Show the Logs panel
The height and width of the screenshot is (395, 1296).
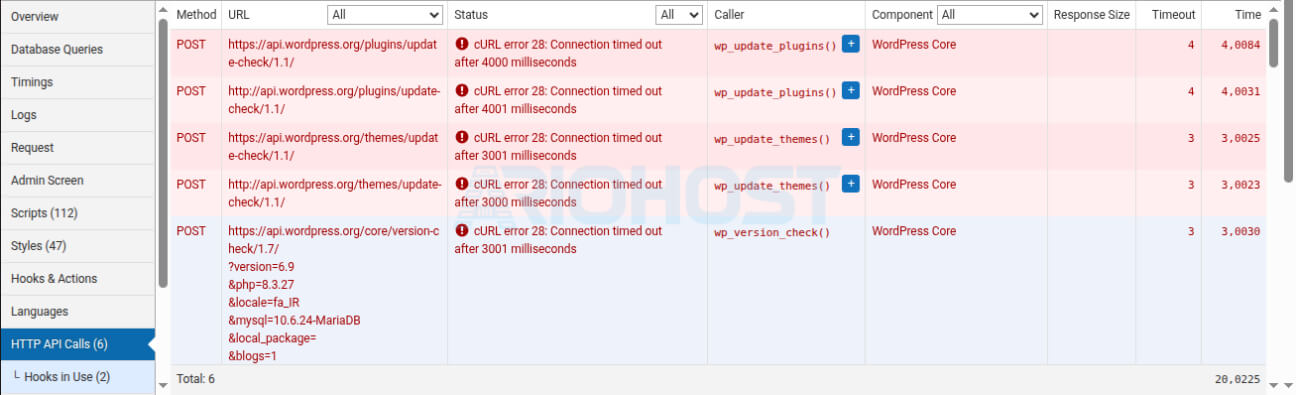(78, 115)
